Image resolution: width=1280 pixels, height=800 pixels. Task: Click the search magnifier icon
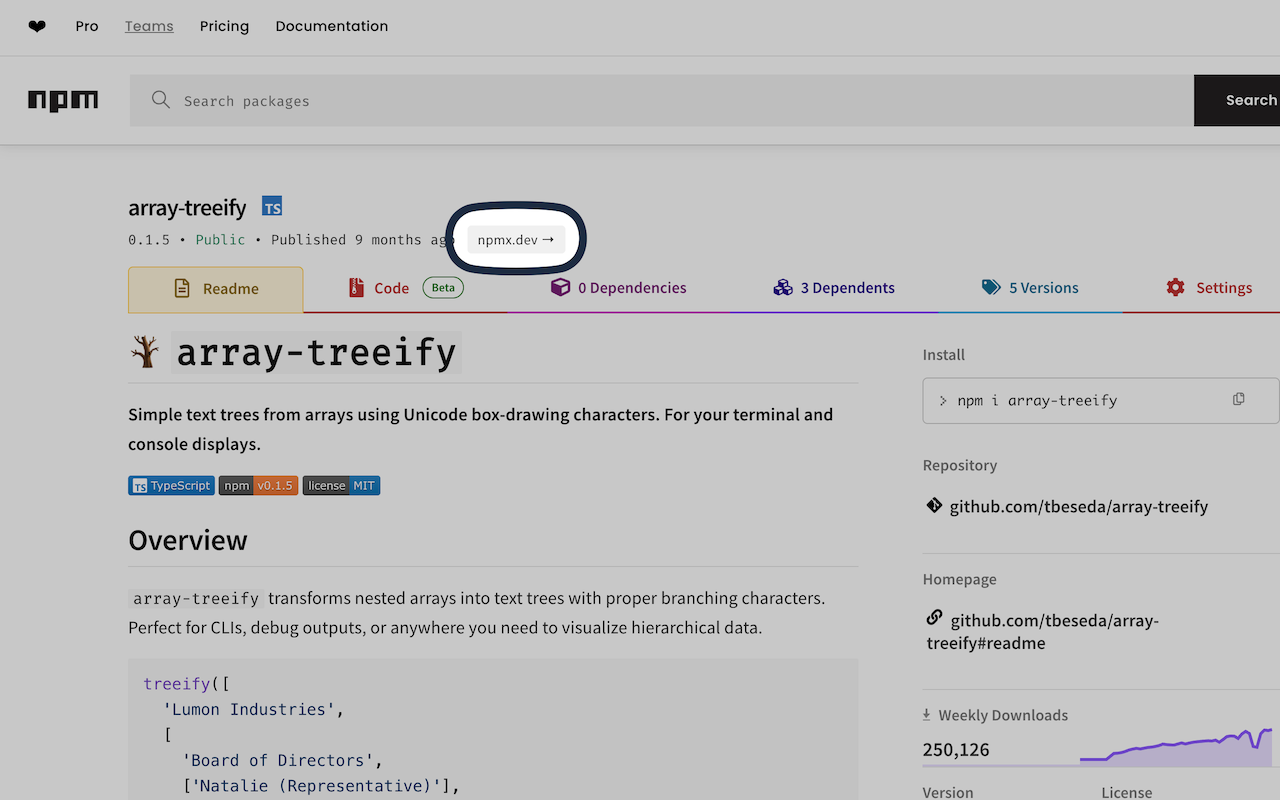161,100
